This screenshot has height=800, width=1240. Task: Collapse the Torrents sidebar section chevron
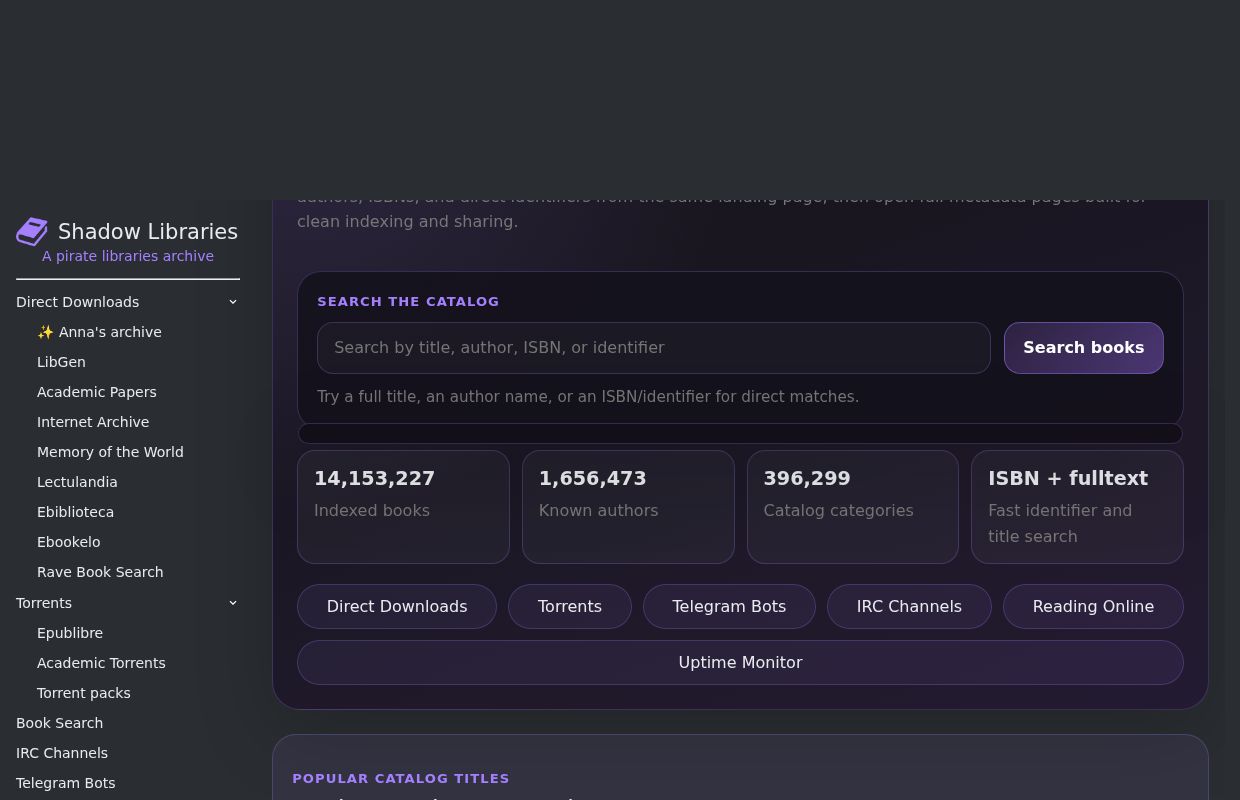point(233,603)
